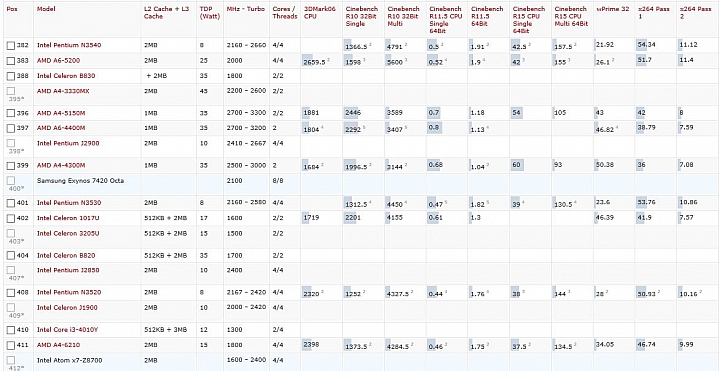The image size is (720, 371).
Task: Click Cinebench R15 Multi value 157.5
Action: tap(563, 46)
